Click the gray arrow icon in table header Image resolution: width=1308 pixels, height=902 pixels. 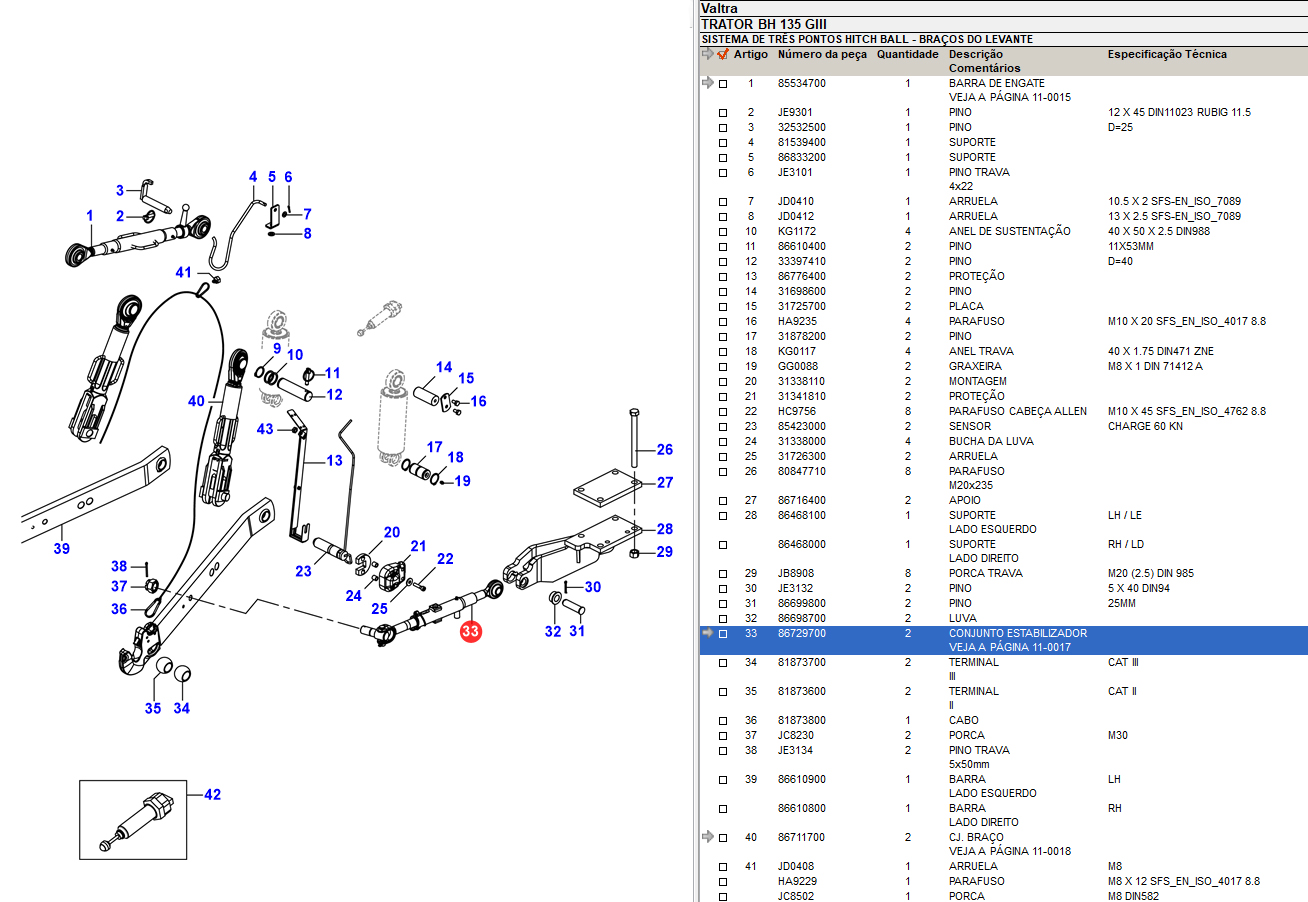click(708, 55)
